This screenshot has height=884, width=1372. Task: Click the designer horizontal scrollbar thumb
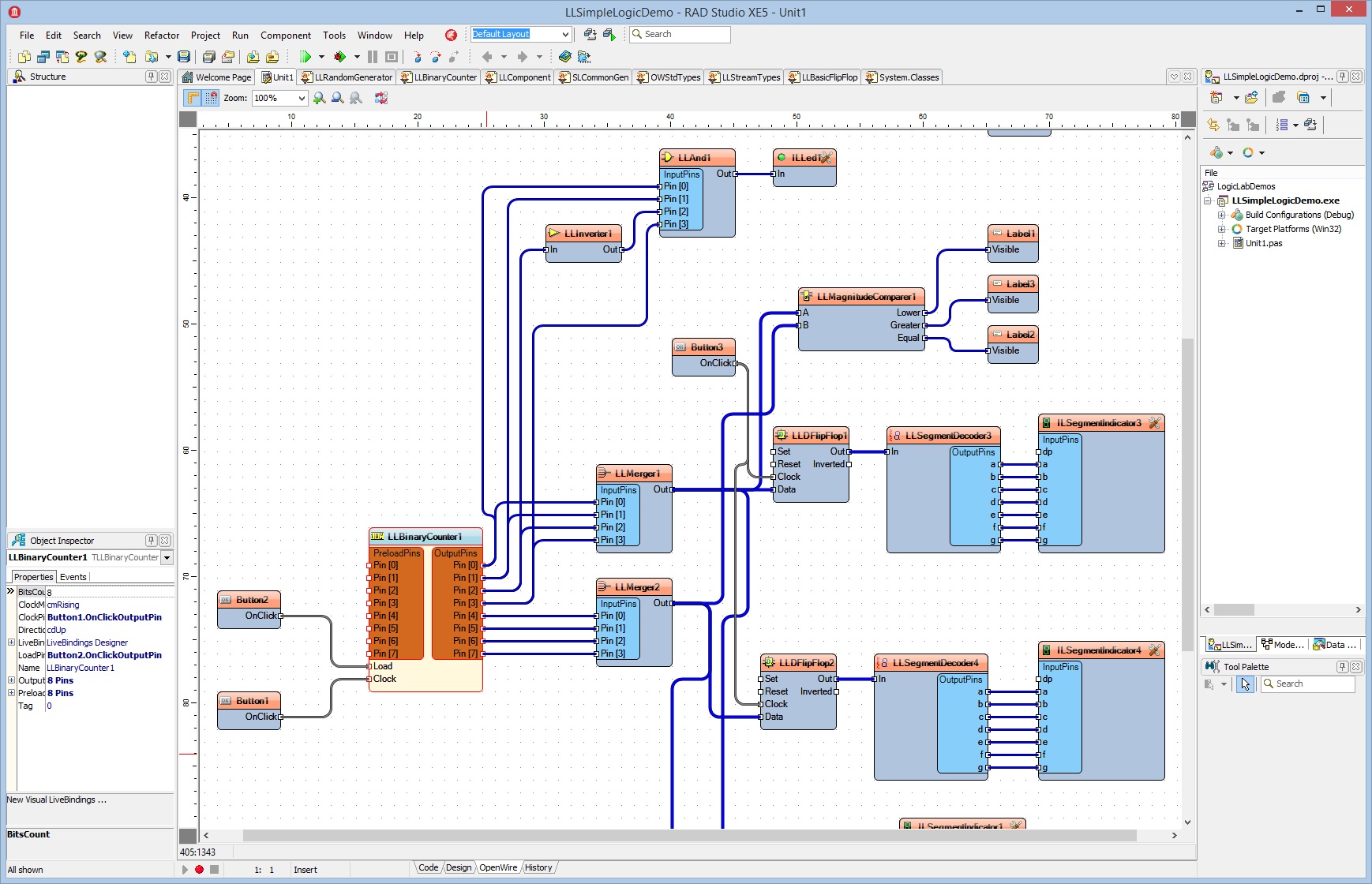tap(689, 835)
